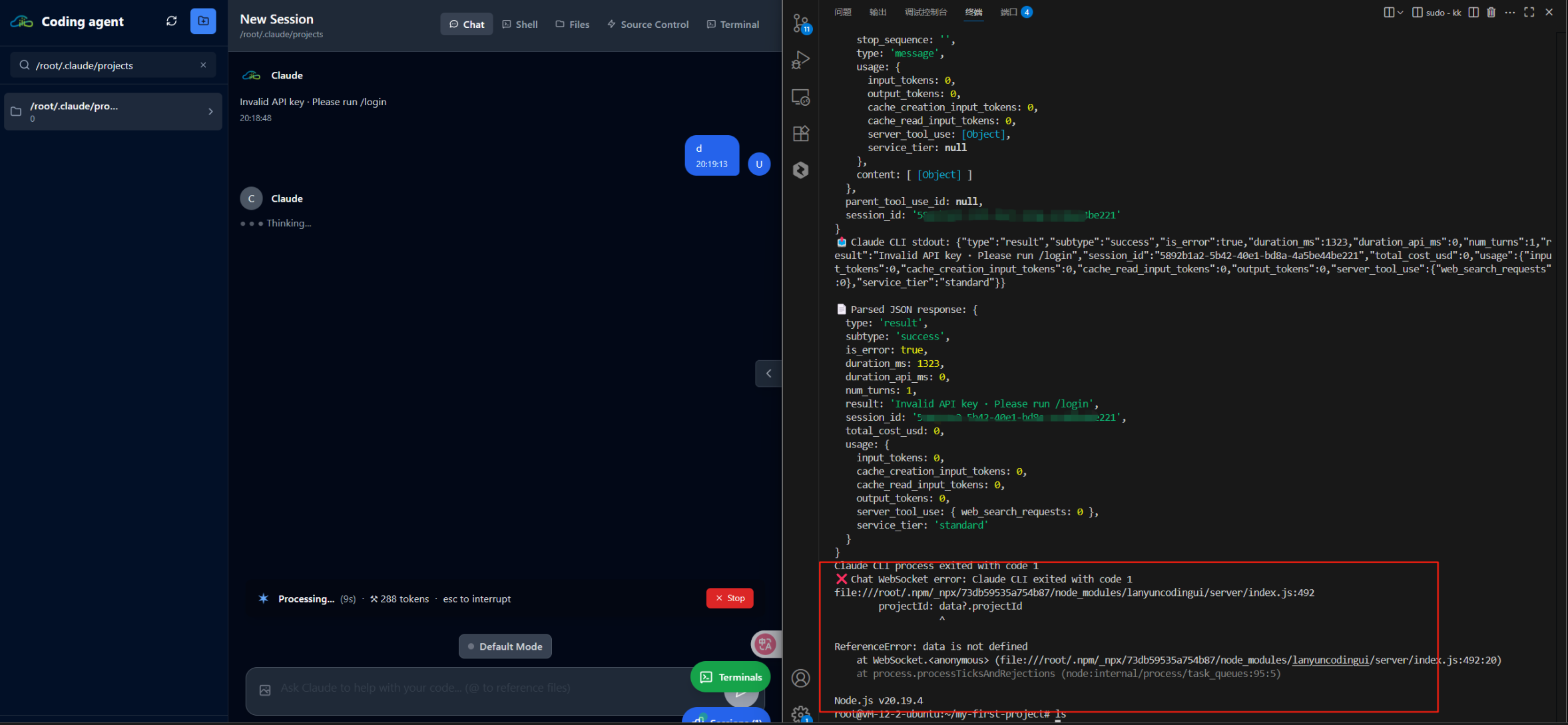1568x725 pixels.
Task: Click the Coding agent logo icon
Action: point(22,21)
